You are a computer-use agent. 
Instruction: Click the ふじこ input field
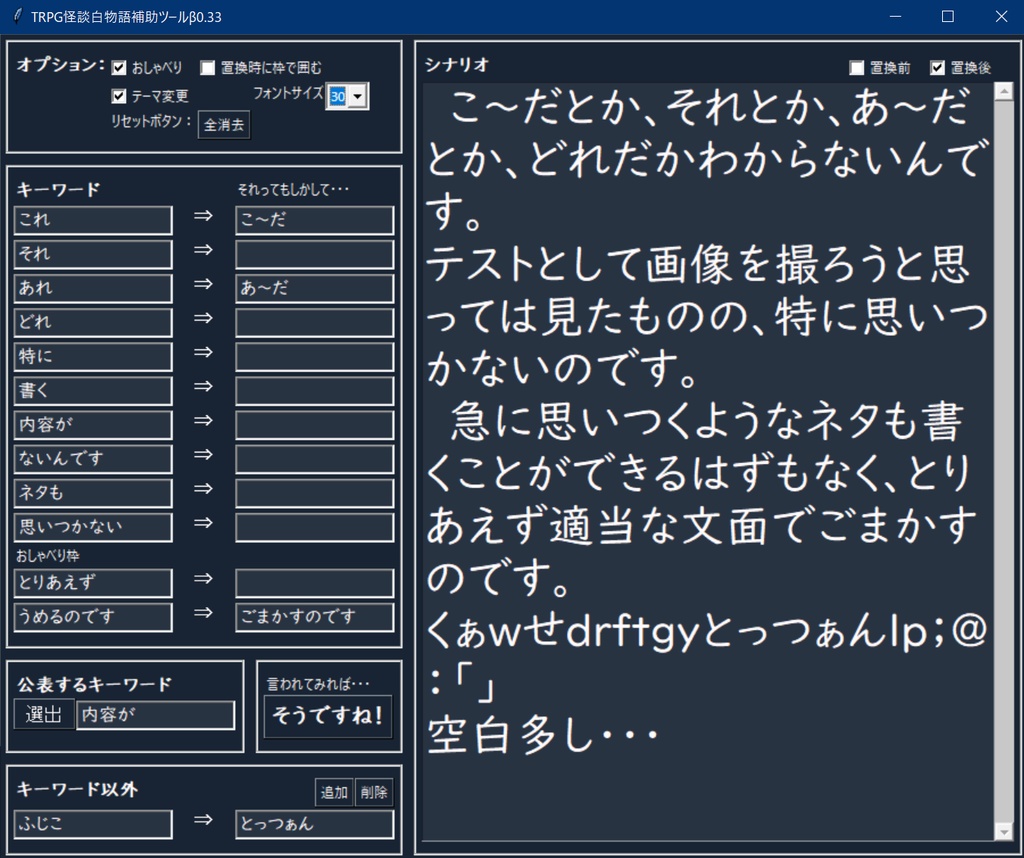tap(92, 824)
